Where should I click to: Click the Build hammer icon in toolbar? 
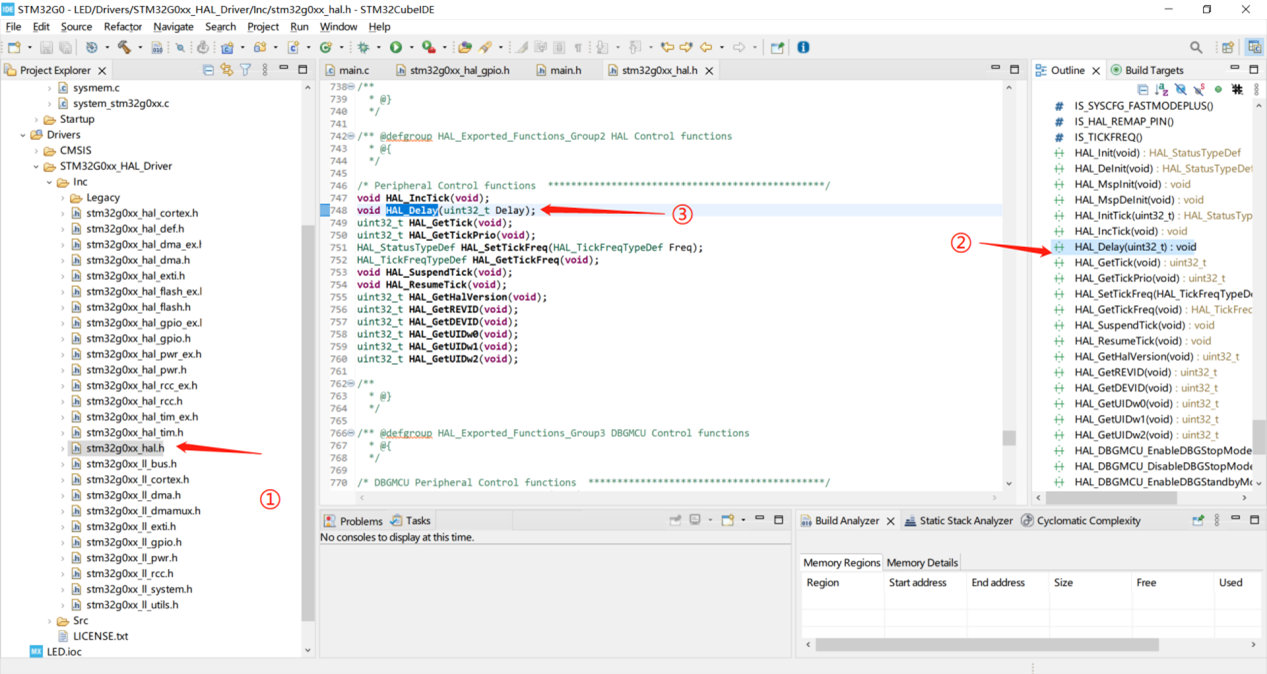124,47
